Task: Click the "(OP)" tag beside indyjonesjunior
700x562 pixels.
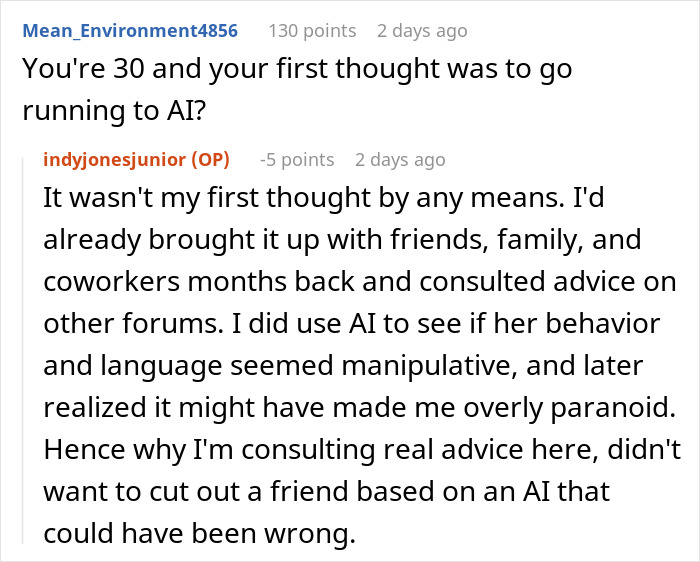Action: click(210, 160)
